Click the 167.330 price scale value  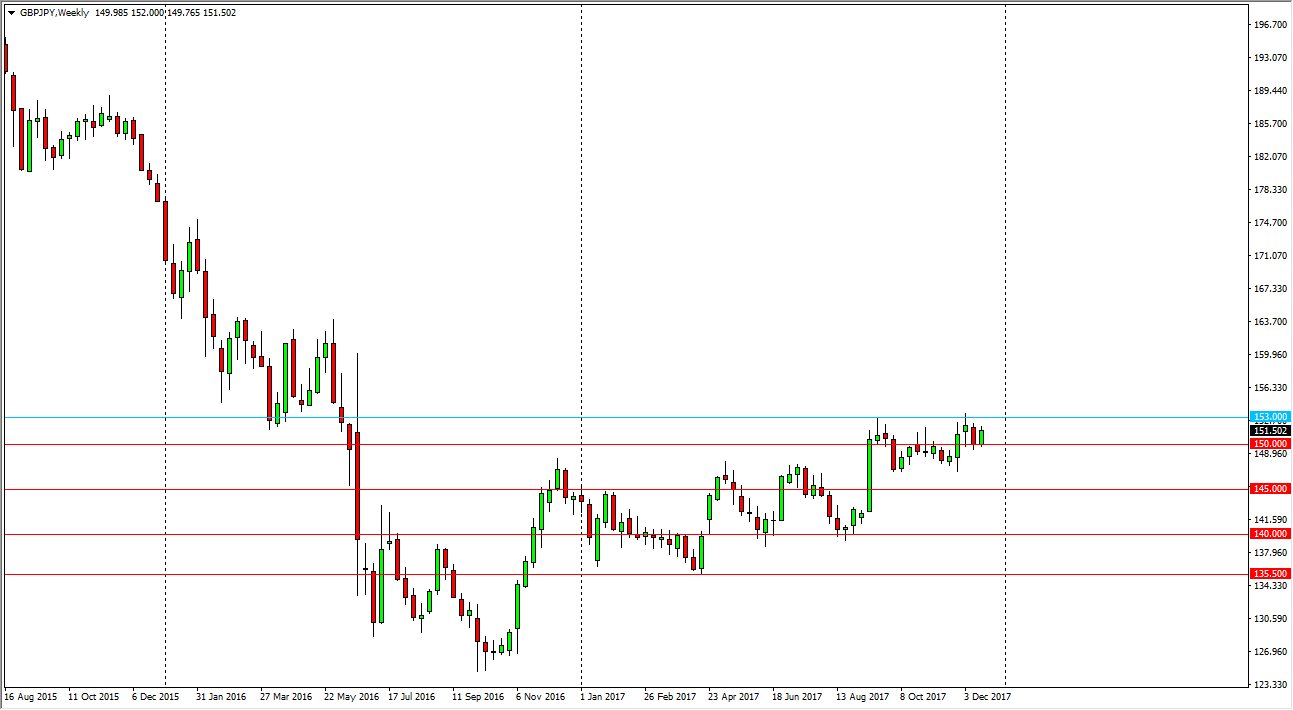(x=1270, y=289)
